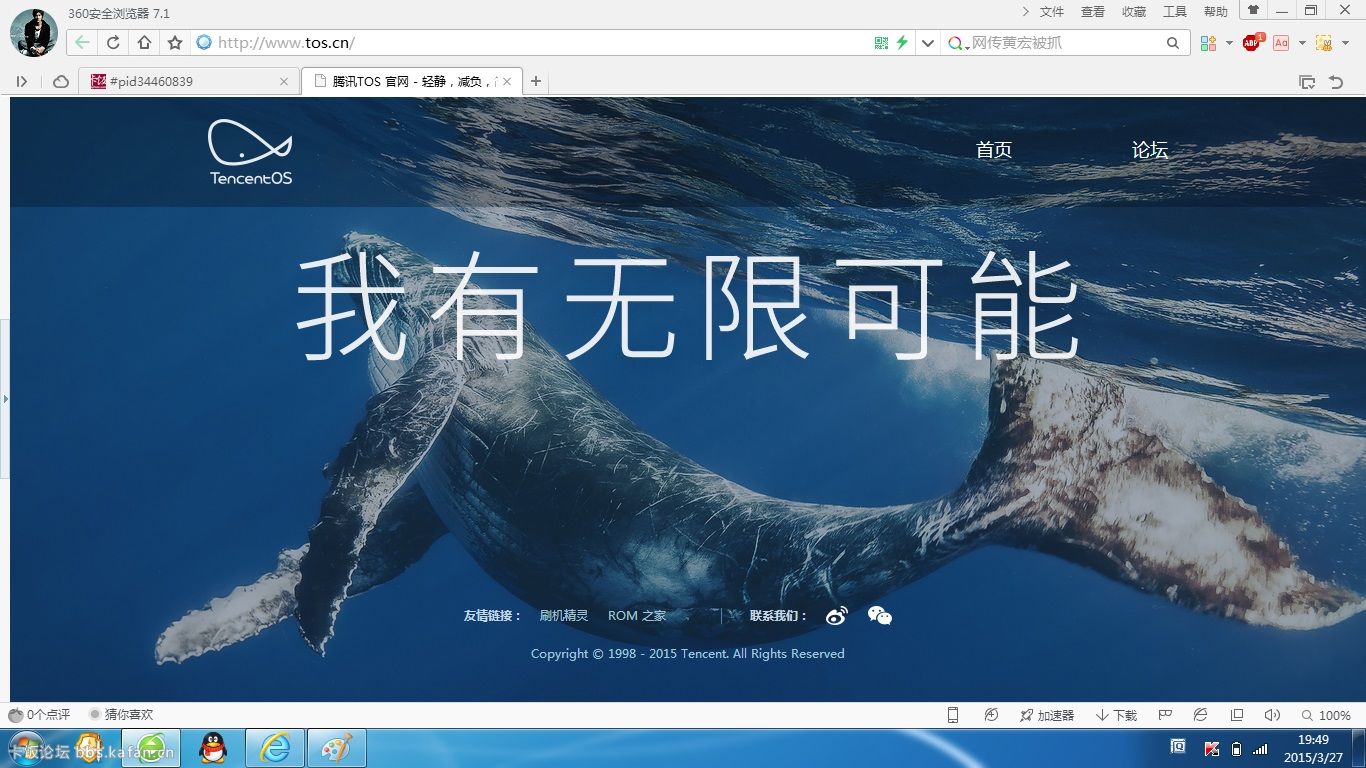Go to the browser home page icon
The height and width of the screenshot is (768, 1366).
[144, 43]
